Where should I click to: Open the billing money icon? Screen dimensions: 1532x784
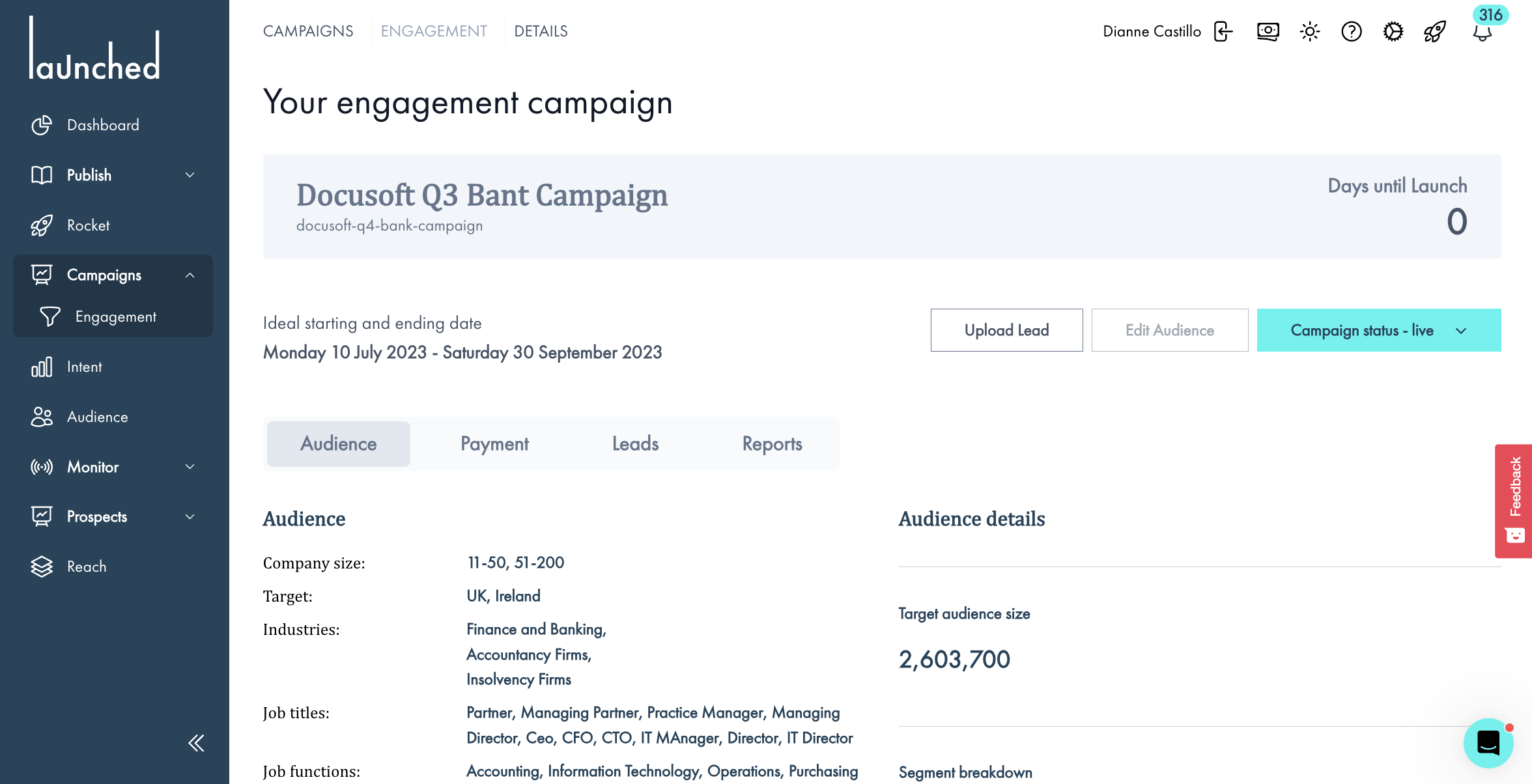[1268, 31]
